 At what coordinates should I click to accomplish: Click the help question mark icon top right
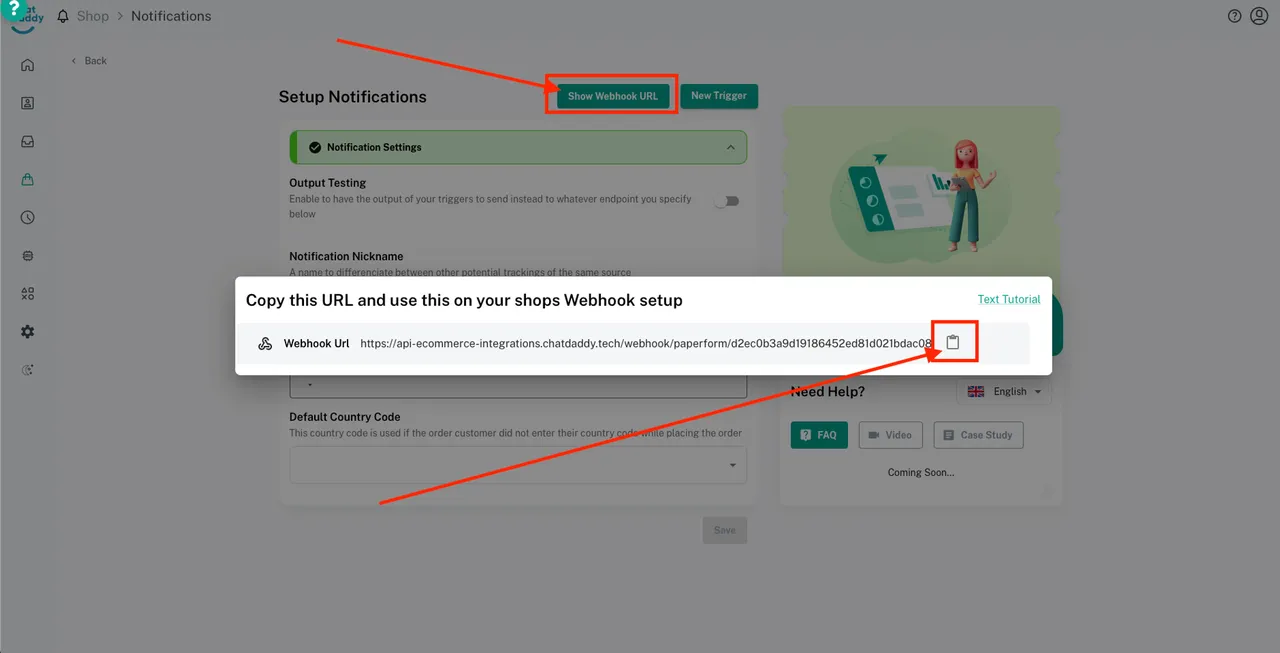1234,16
